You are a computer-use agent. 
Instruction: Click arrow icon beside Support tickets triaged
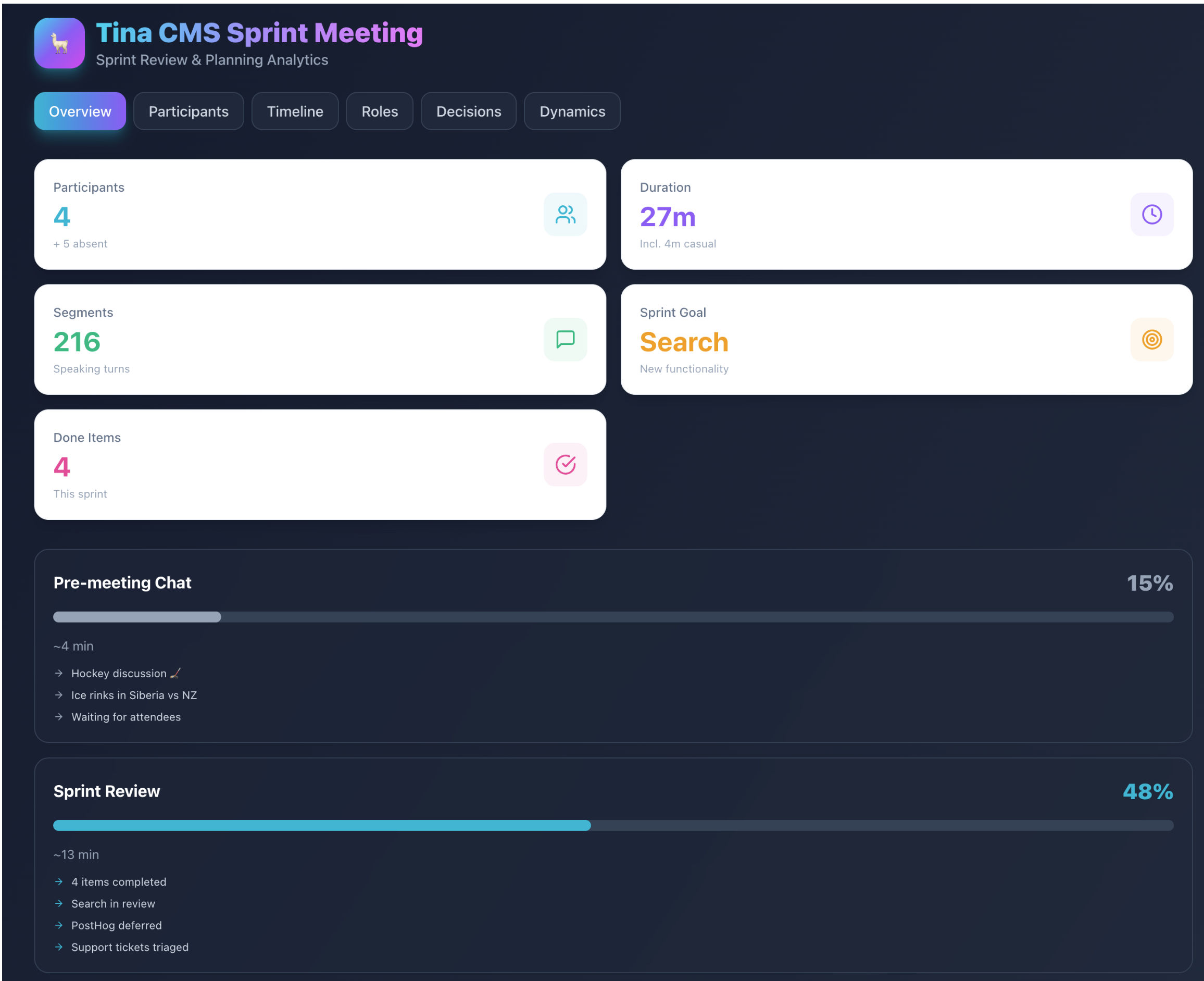coord(59,947)
